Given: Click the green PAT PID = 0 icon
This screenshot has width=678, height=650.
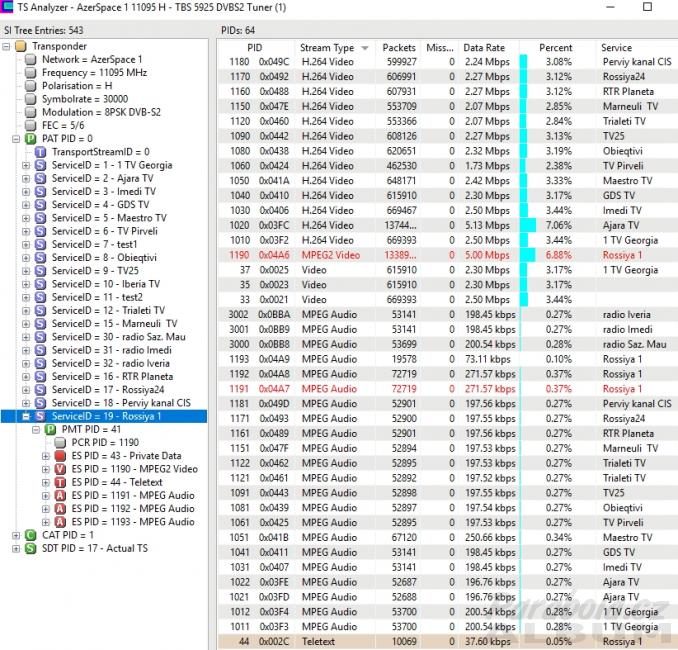Looking at the screenshot, I should point(30,139).
